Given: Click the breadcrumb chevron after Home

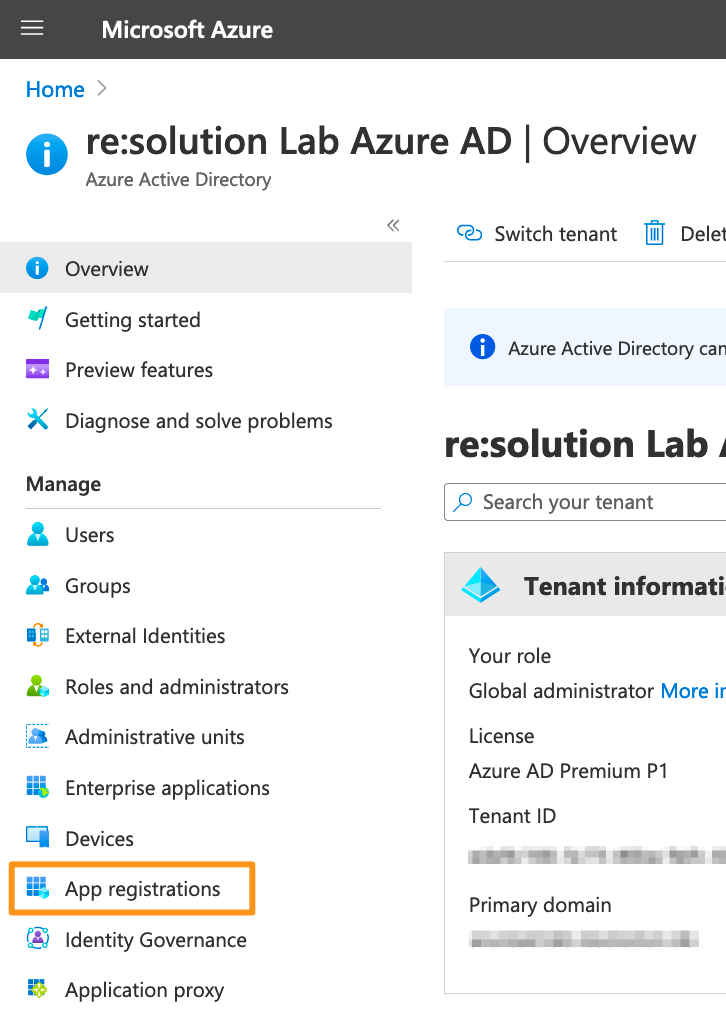Looking at the screenshot, I should pyautogui.click(x=101, y=88).
